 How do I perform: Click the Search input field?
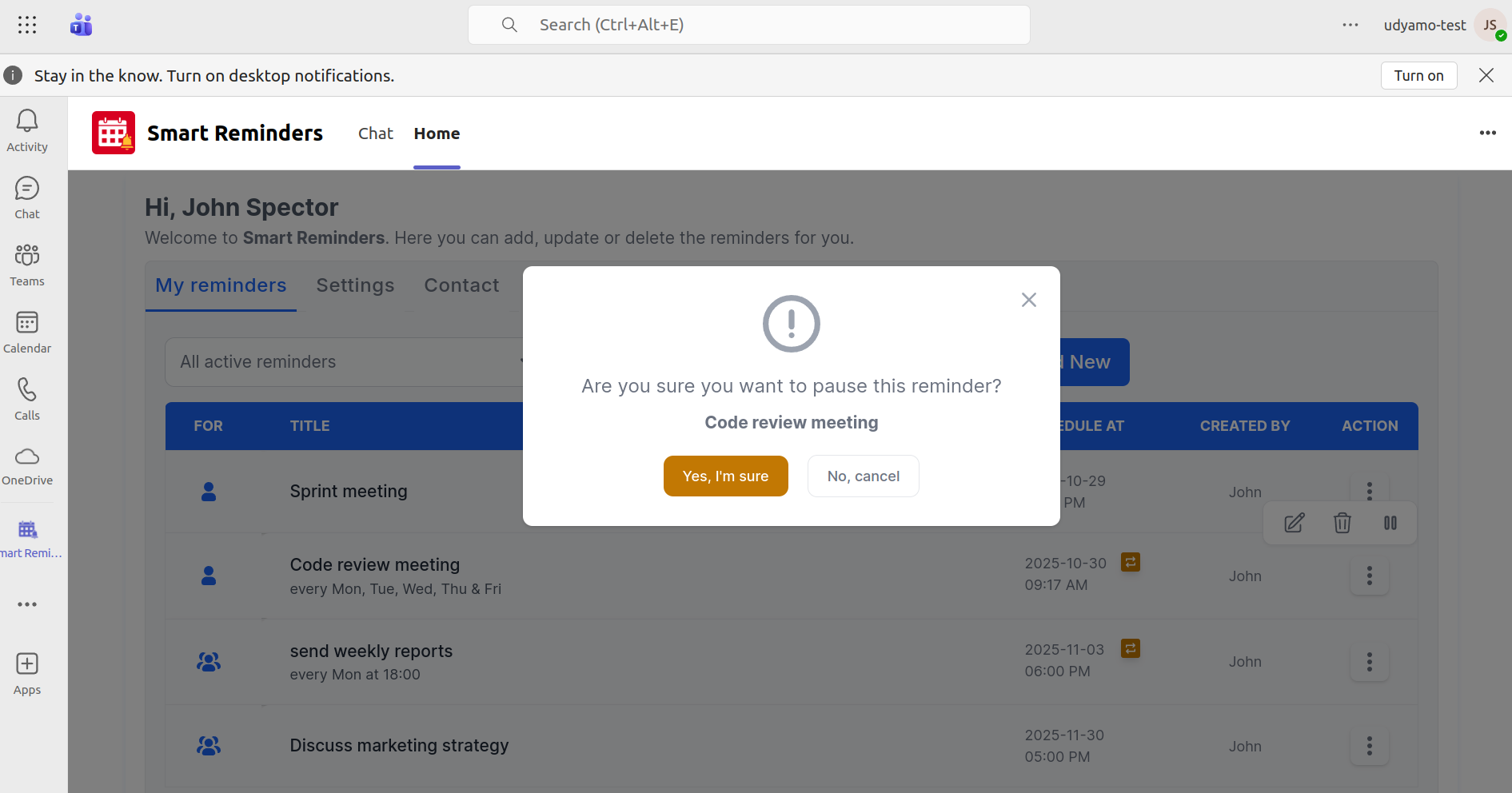[748, 25]
